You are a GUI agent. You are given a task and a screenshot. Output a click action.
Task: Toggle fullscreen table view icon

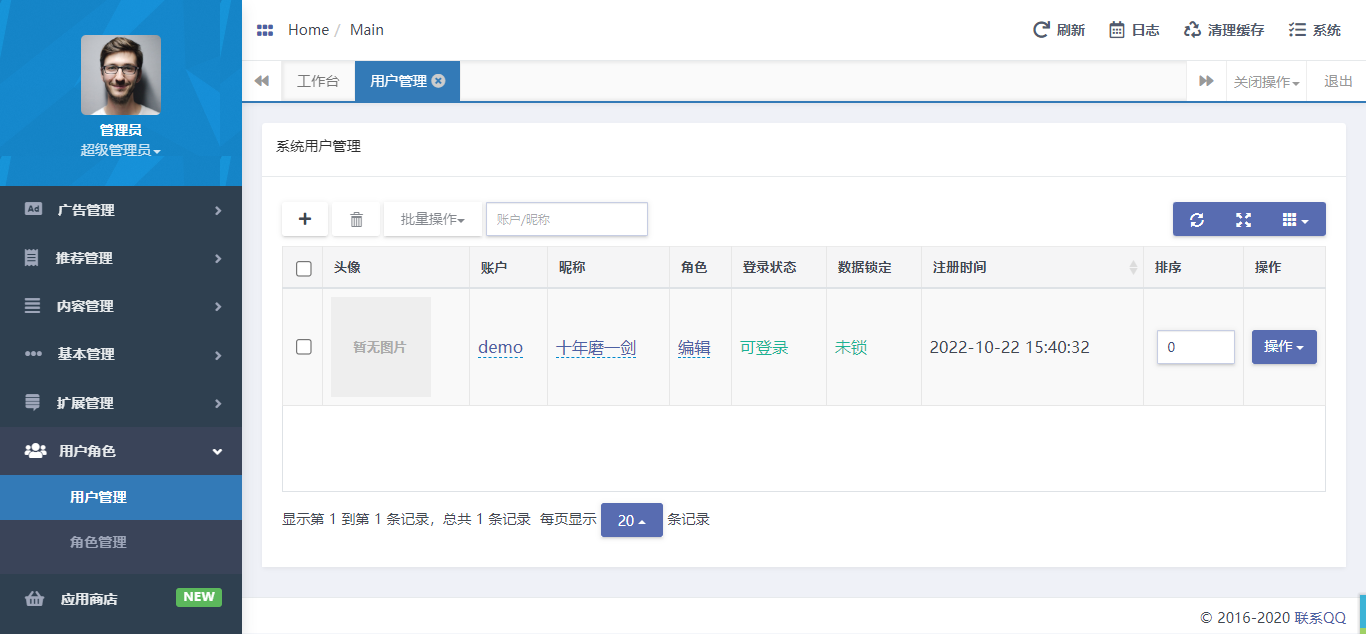pos(1243,219)
